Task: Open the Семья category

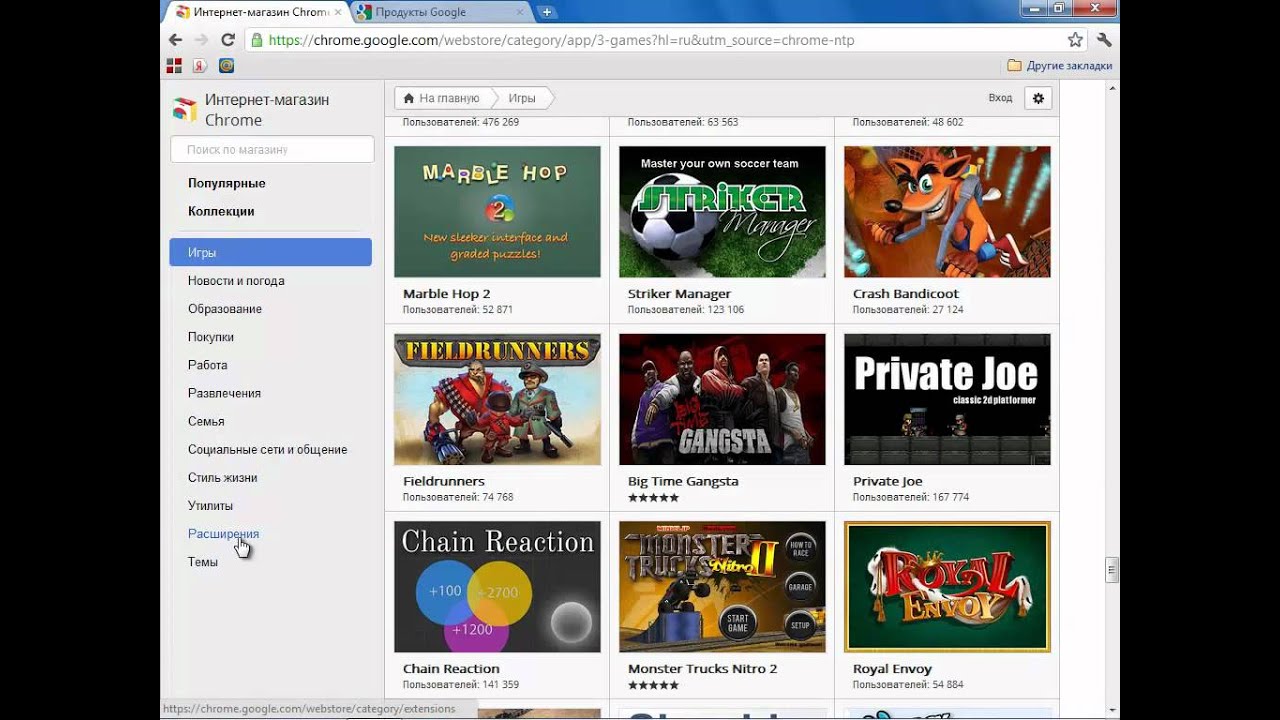Action: (x=206, y=421)
